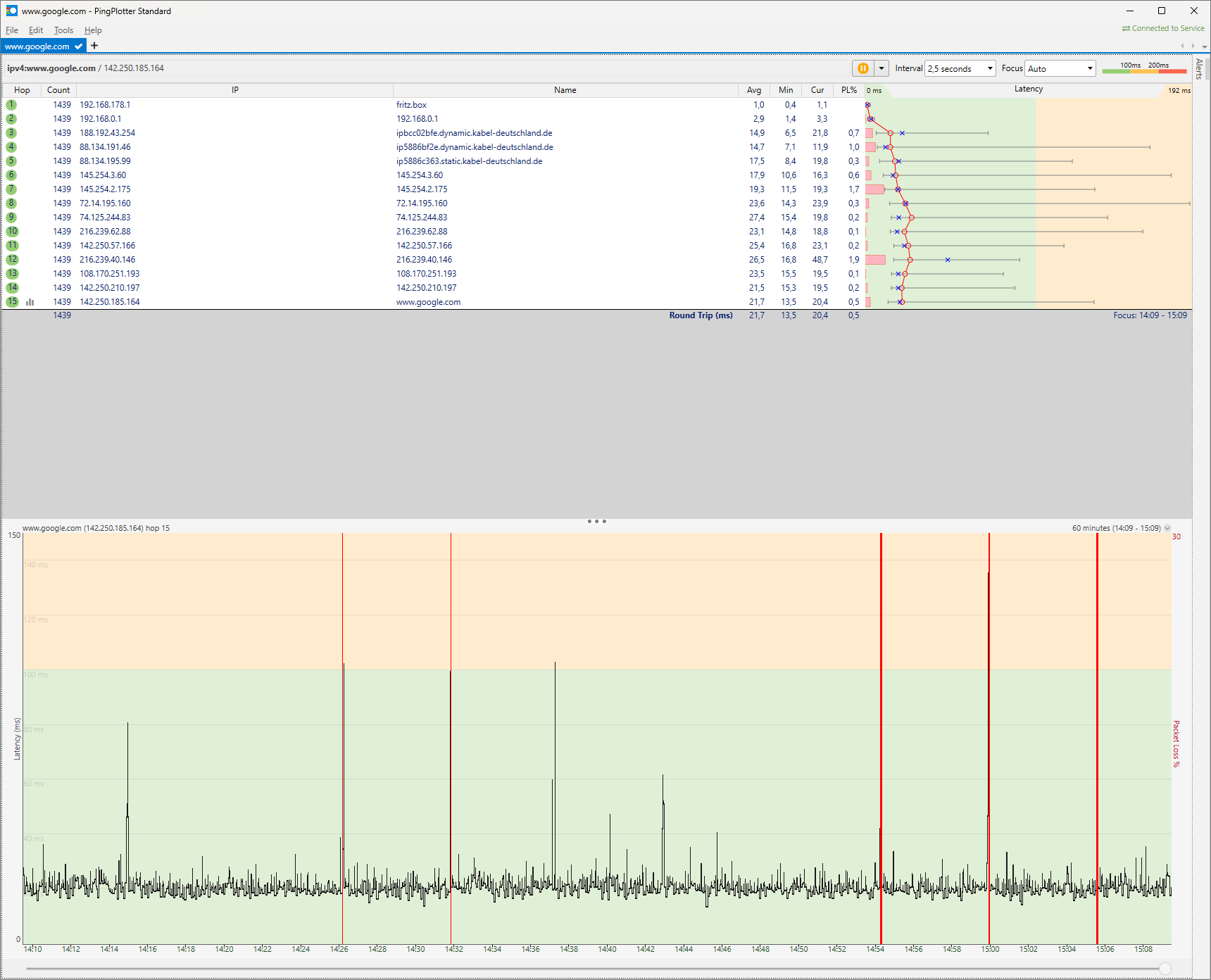The image size is (1211, 980).
Task: Click the www.google.com name in hop 15
Action: pos(428,302)
